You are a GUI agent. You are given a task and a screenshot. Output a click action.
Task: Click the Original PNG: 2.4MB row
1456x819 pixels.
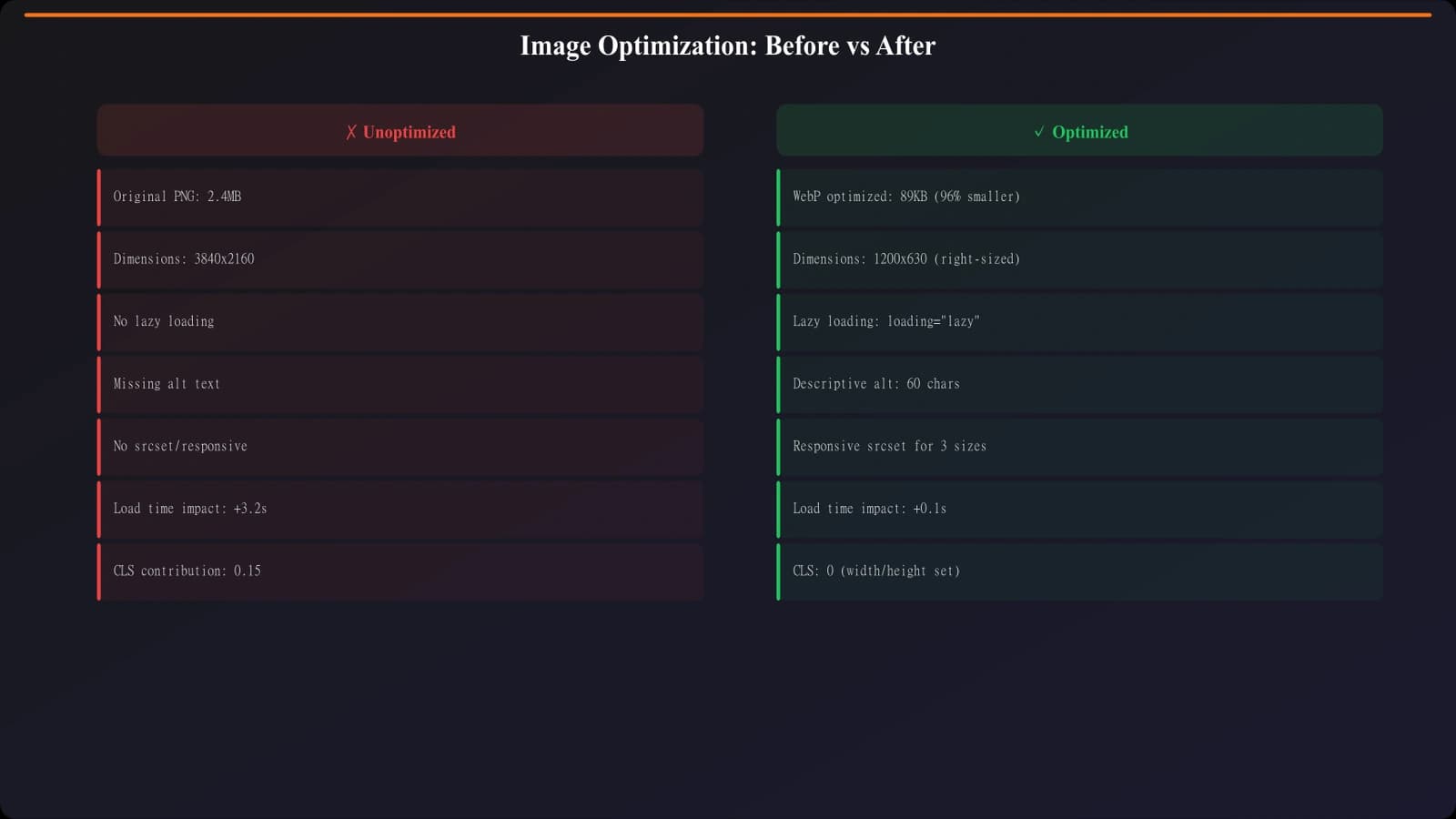coord(400,197)
